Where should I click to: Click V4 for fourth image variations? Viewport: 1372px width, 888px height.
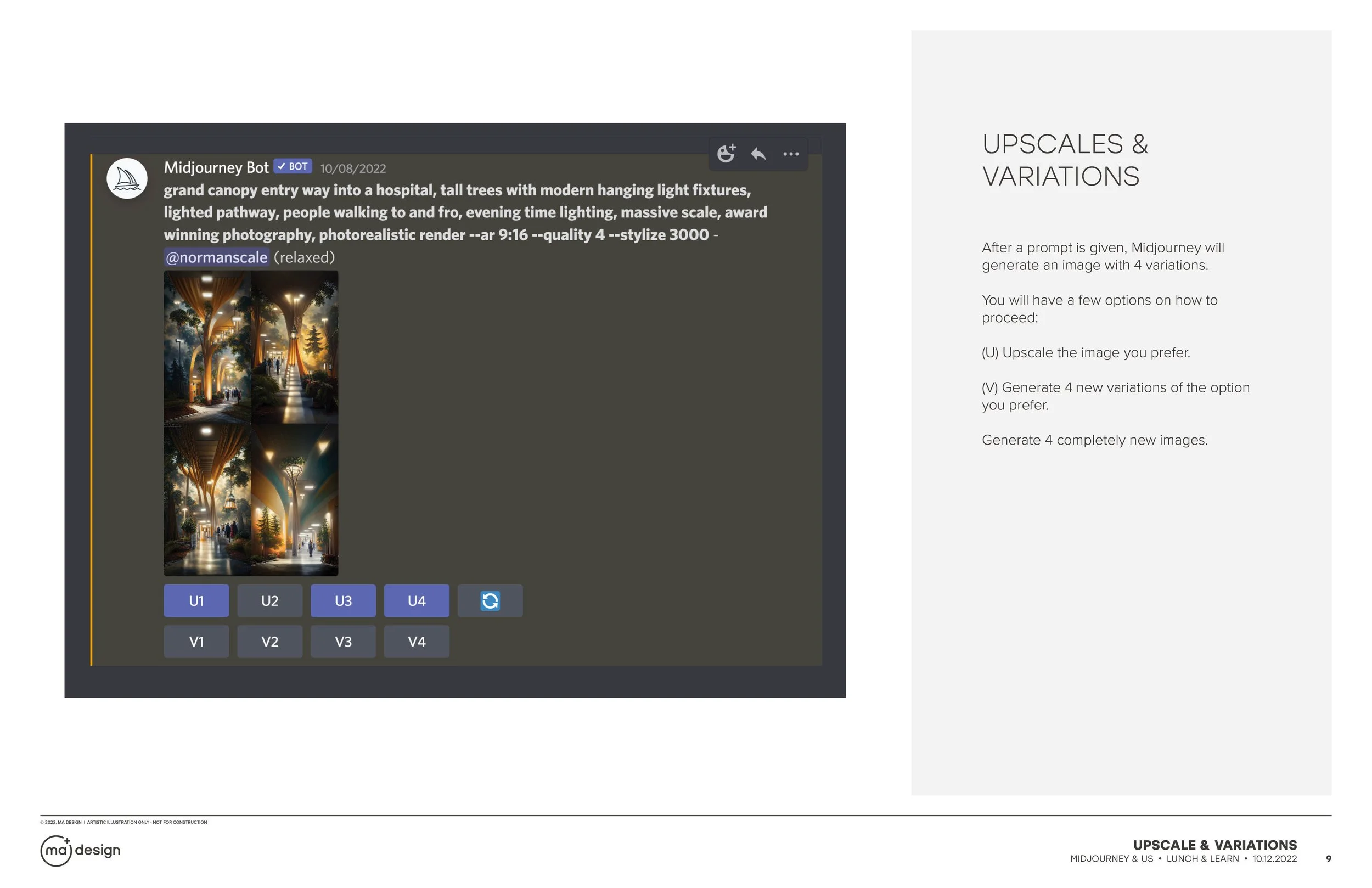pos(417,642)
